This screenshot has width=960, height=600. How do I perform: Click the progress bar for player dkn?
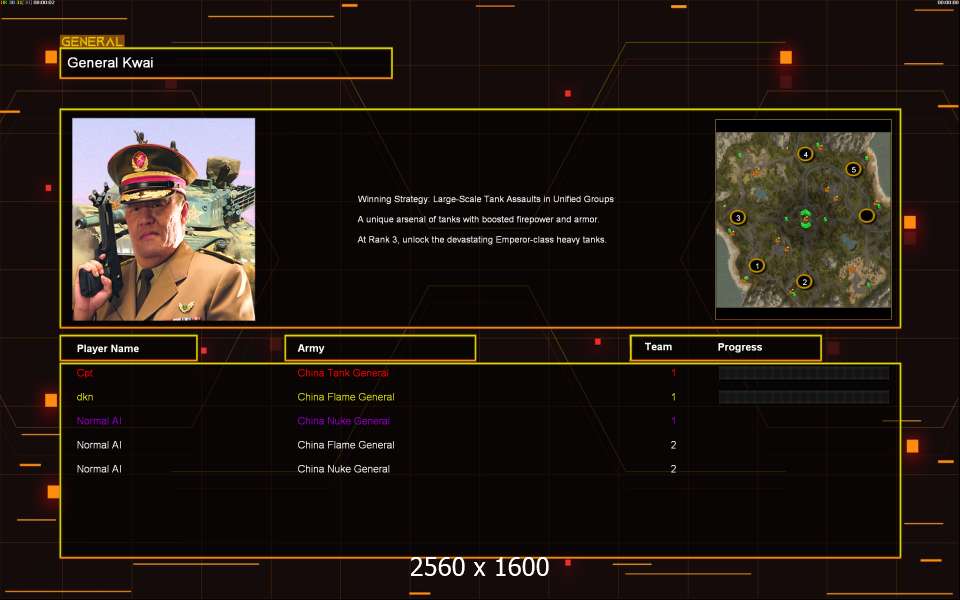pyautogui.click(x=803, y=397)
